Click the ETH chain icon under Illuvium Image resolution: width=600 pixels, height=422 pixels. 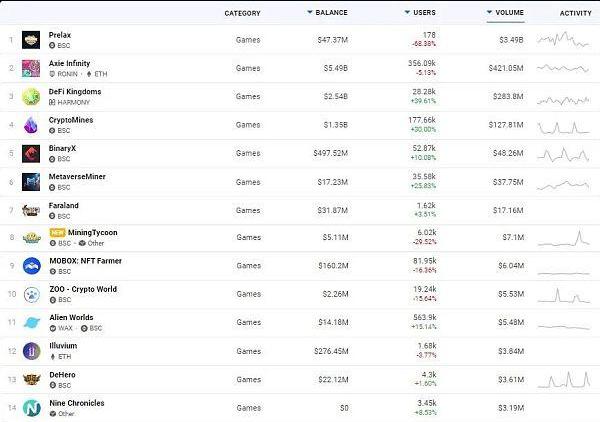tap(53, 357)
